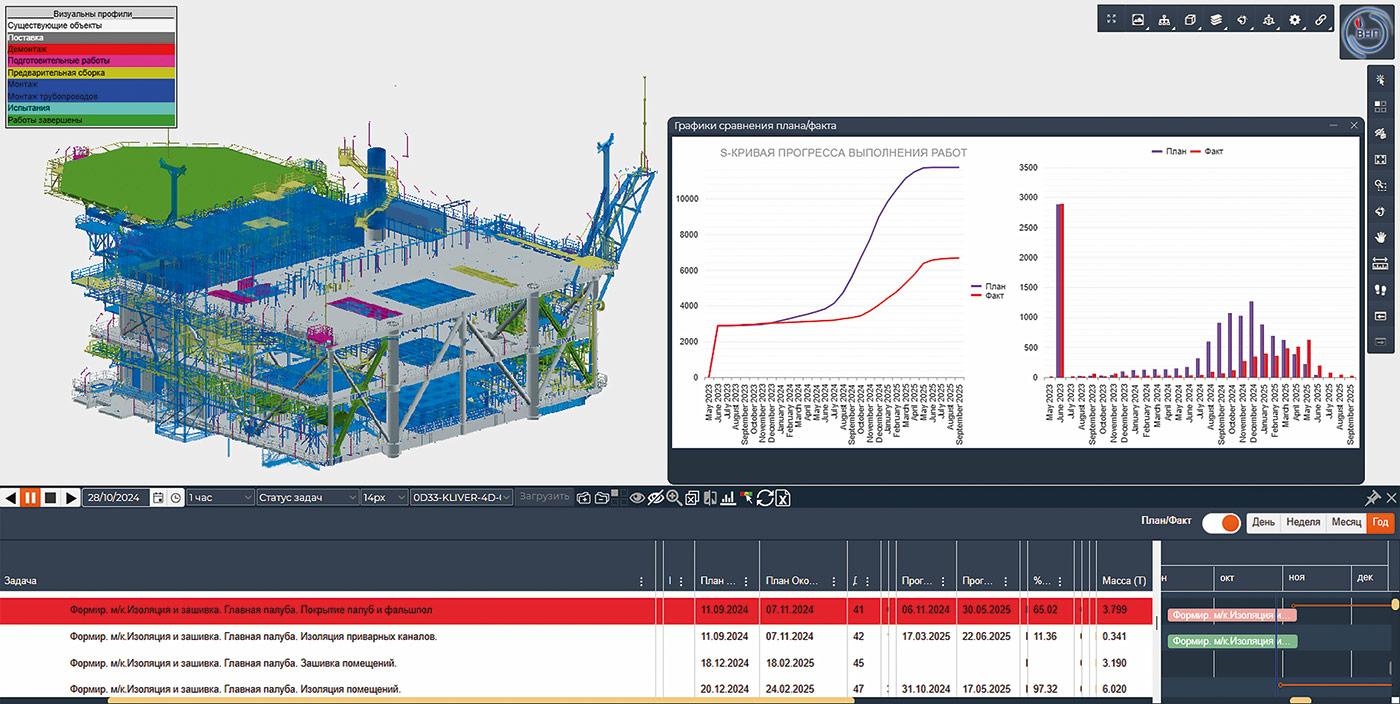This screenshot has width=1400, height=704.
Task: Pause the 4D simulation playback
Action: (30, 497)
